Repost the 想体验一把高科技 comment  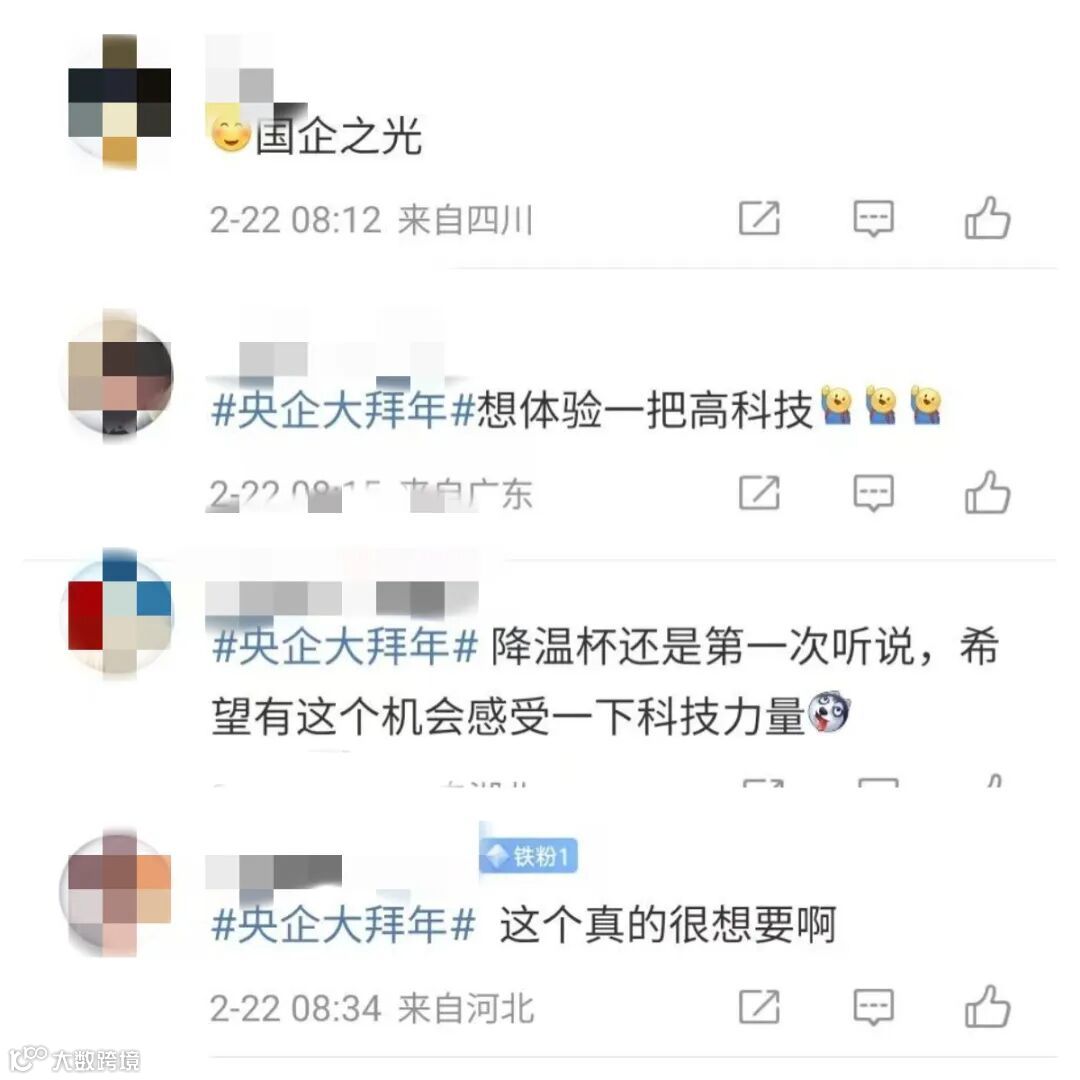tap(759, 492)
